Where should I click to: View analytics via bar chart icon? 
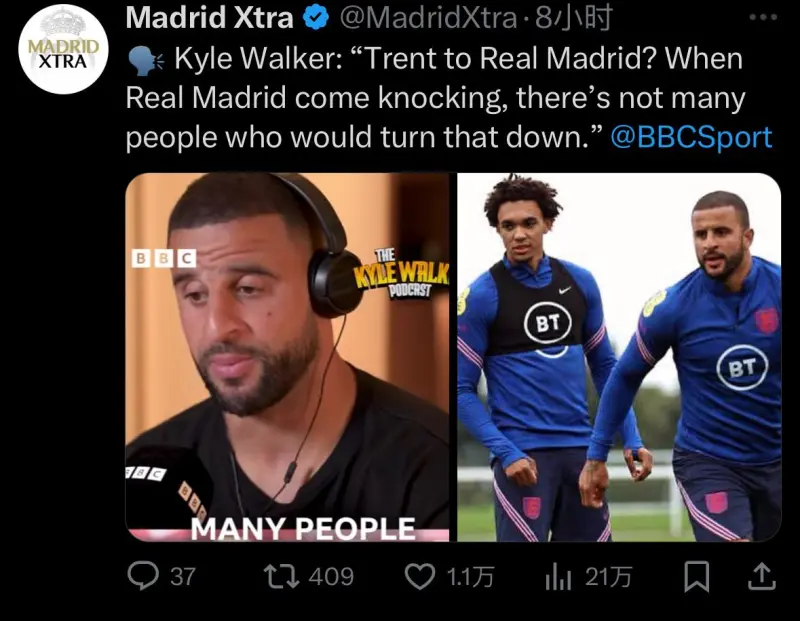(x=558, y=577)
